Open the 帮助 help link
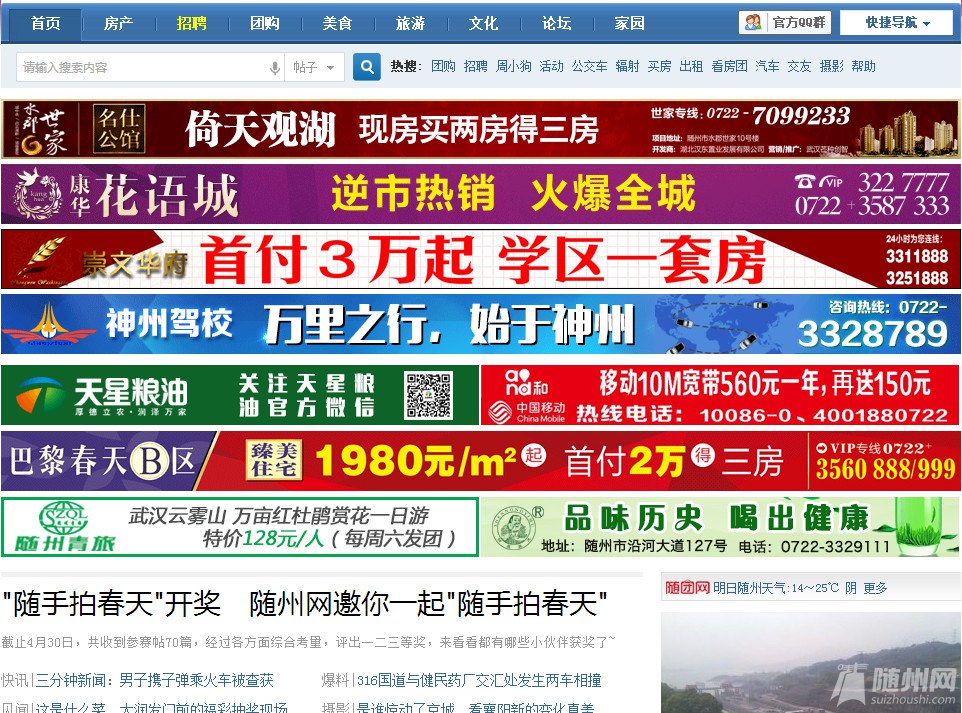The height and width of the screenshot is (713, 962). [x=864, y=66]
